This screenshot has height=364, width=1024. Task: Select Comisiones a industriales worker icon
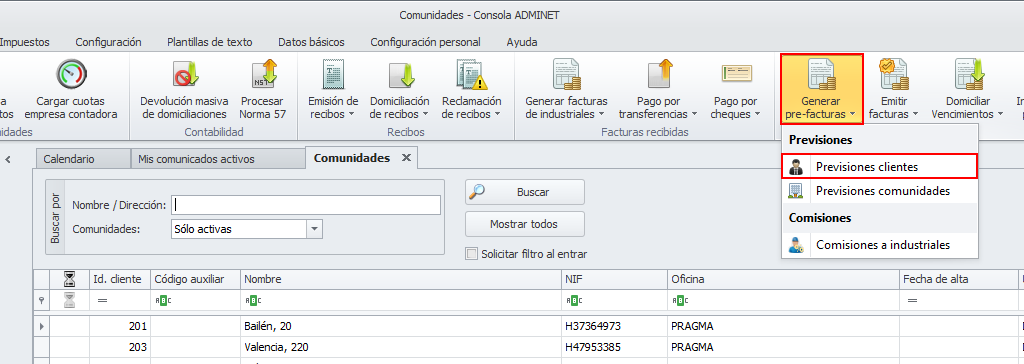click(x=796, y=245)
